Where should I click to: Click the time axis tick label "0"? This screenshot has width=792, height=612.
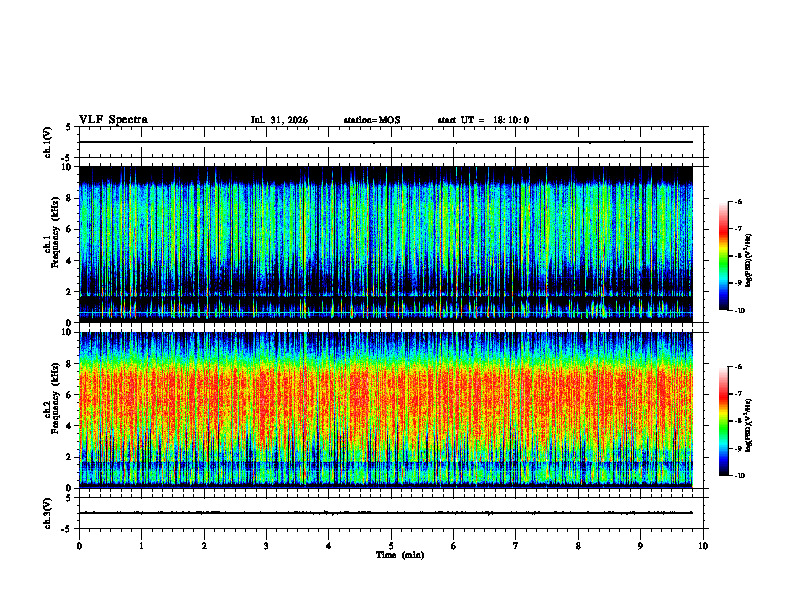79,546
